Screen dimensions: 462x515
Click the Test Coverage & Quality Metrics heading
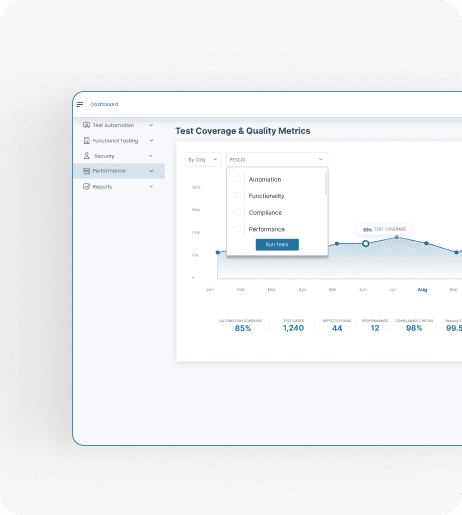[x=243, y=131]
